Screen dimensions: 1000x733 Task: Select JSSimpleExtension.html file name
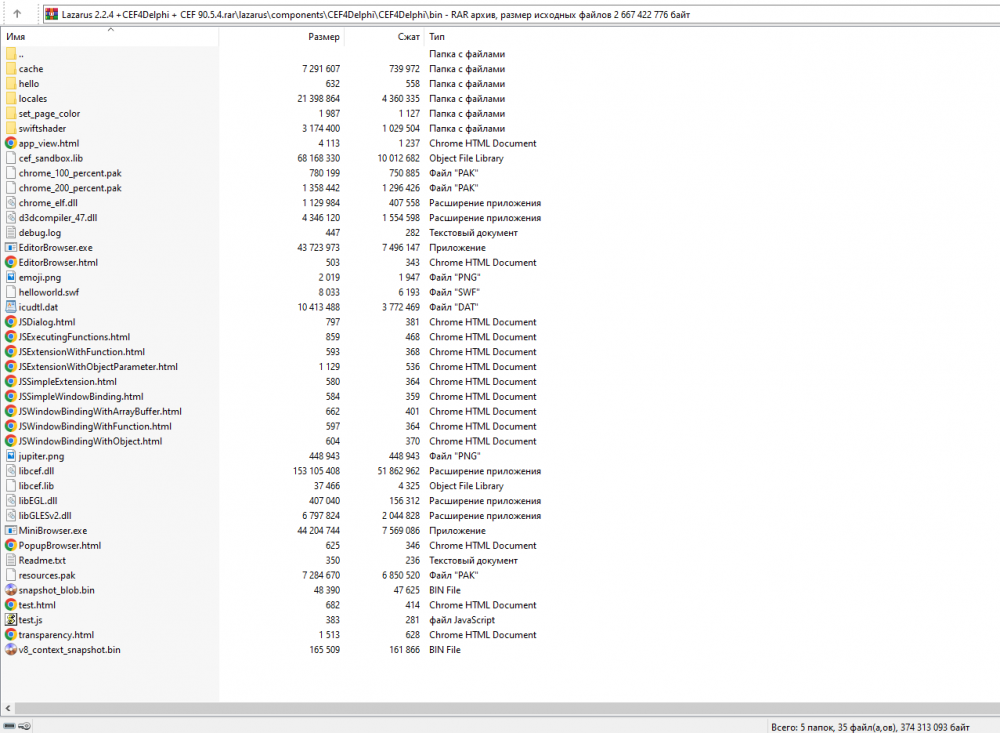click(68, 381)
